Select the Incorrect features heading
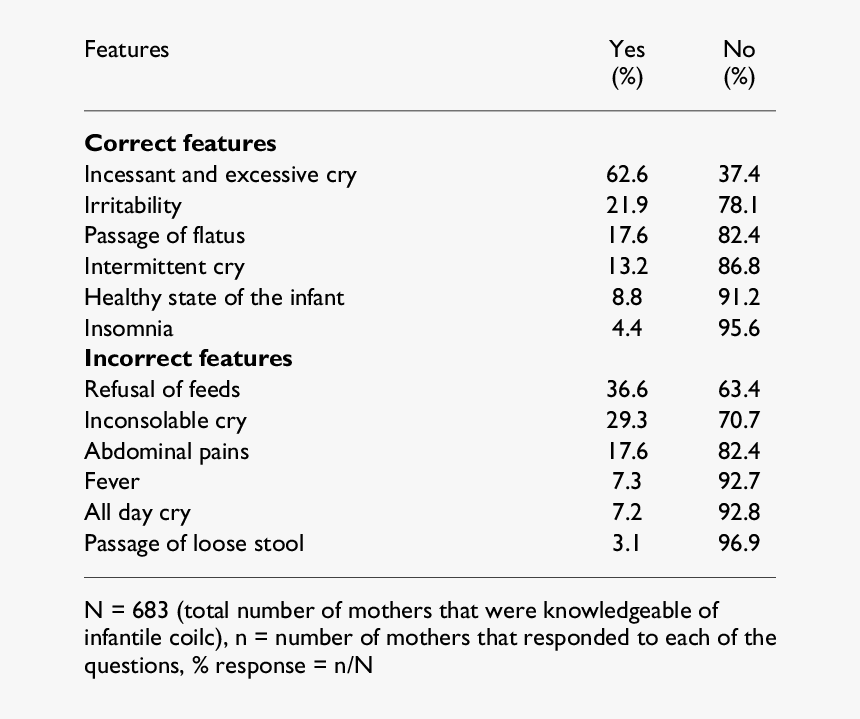Image resolution: width=860 pixels, height=719 pixels. click(188, 358)
